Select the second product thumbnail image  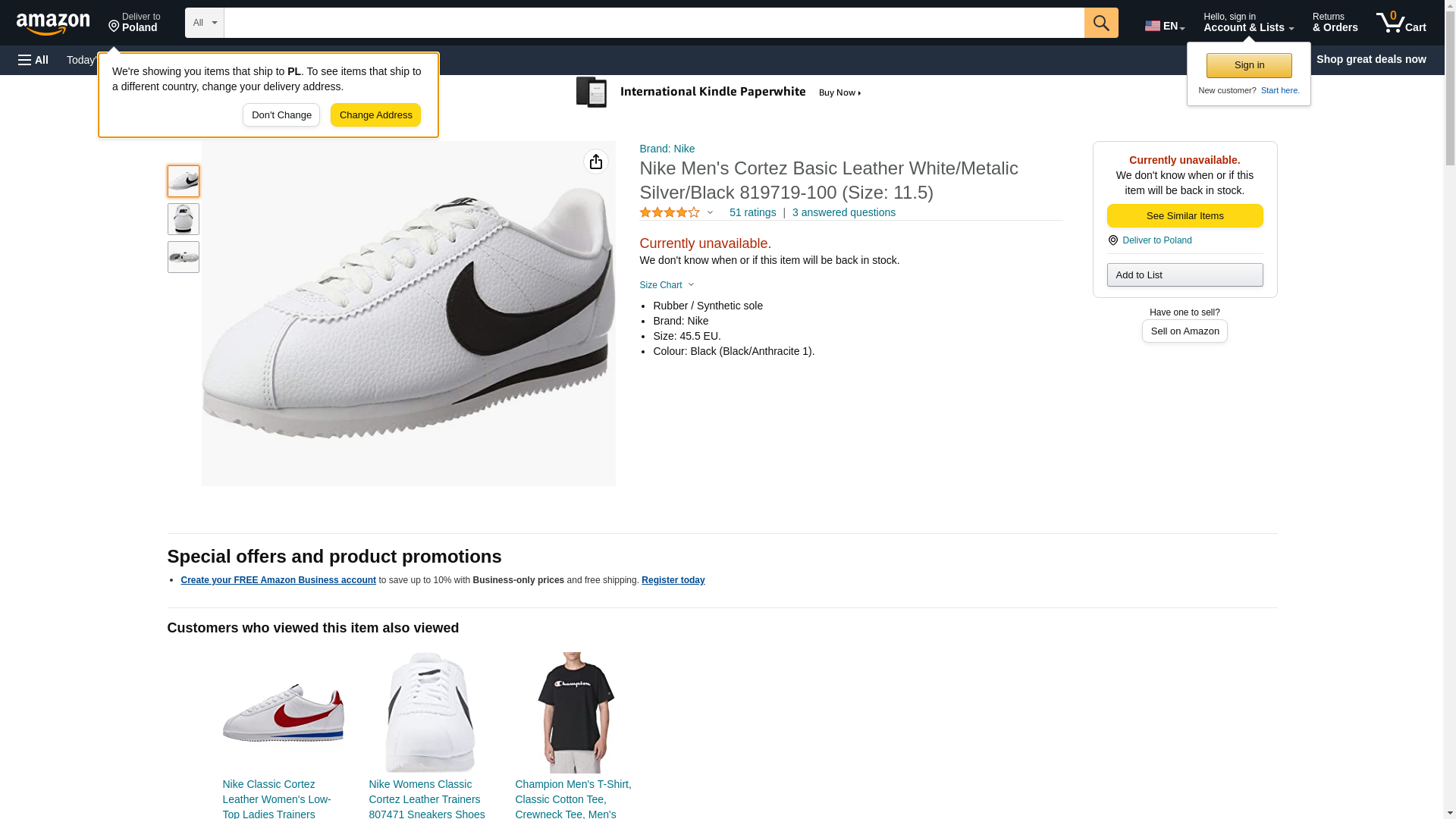coord(183,219)
